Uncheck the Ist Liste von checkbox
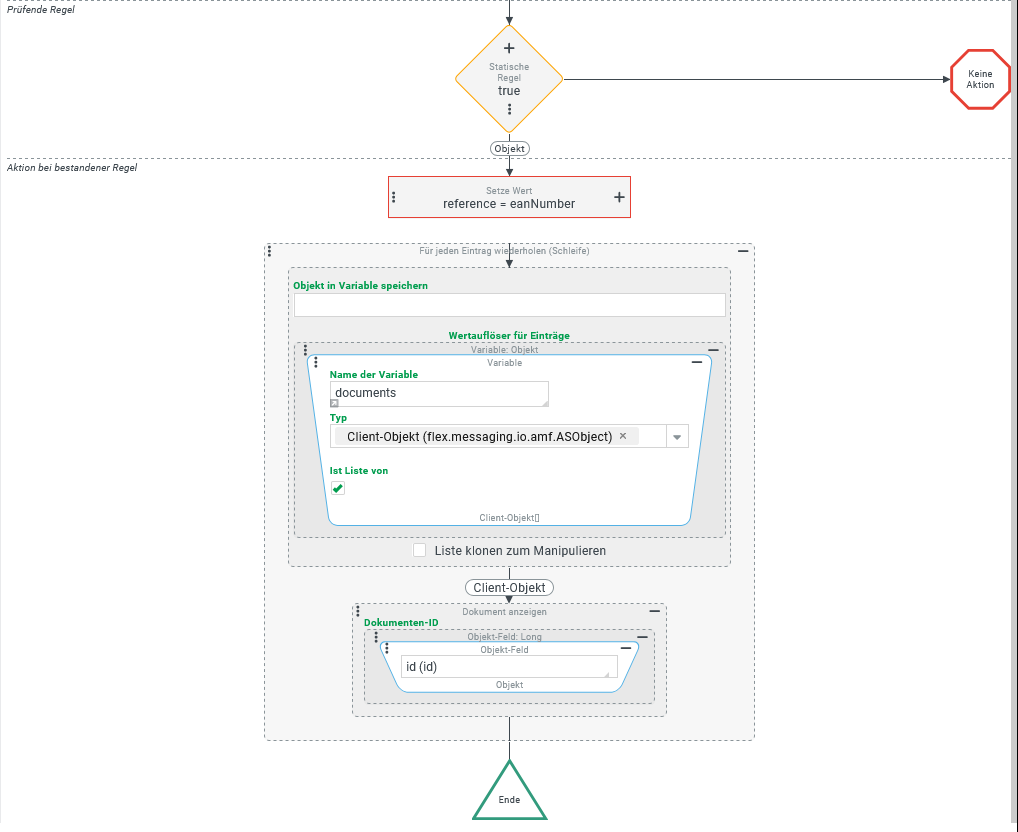 [338, 488]
